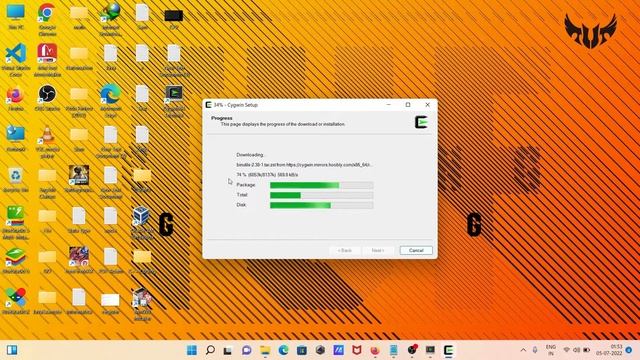Open Microsoft Edge from the taskbar
Viewport: 640px width, 360px height.
(x=283, y=350)
